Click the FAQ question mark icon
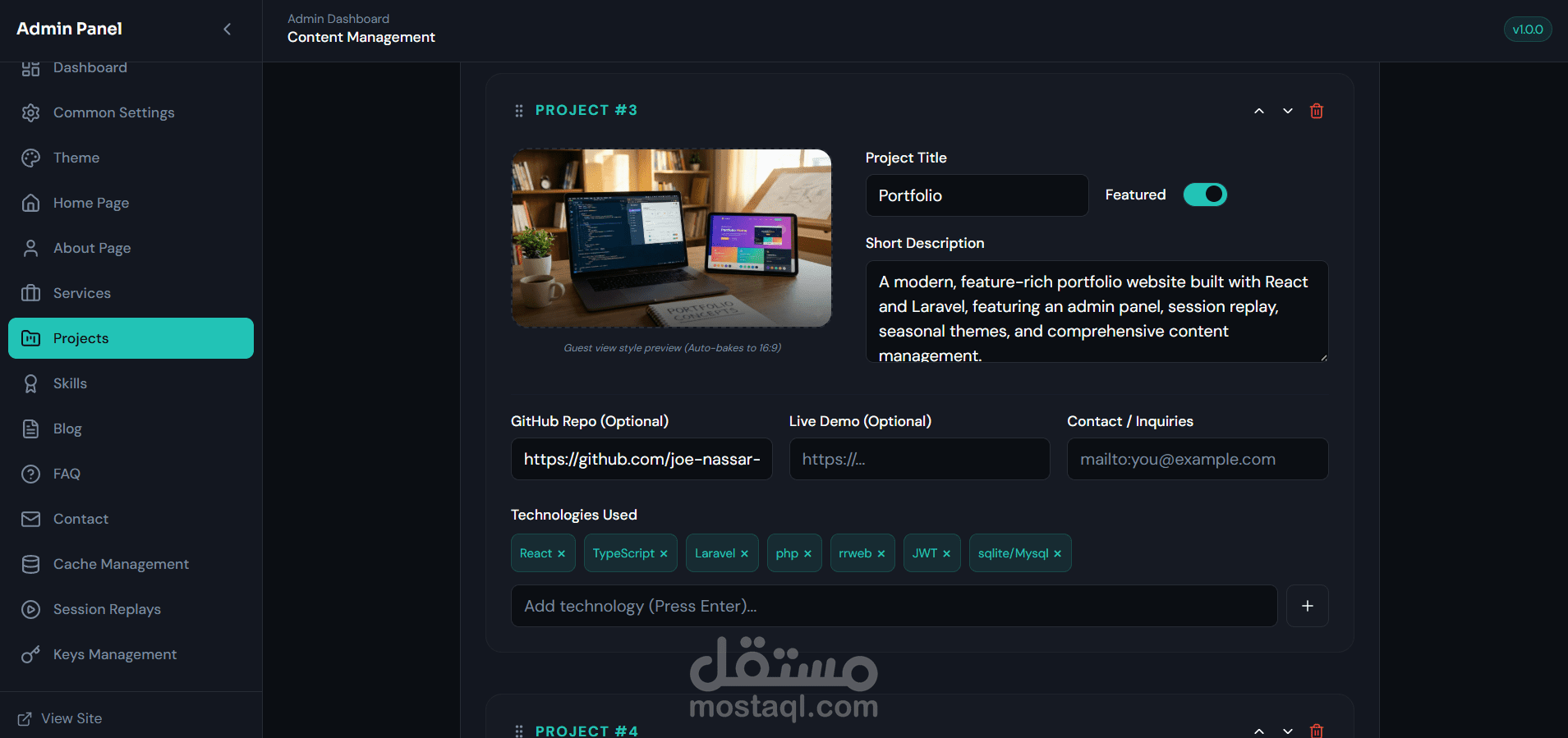This screenshot has height=738, width=1568. coord(30,474)
